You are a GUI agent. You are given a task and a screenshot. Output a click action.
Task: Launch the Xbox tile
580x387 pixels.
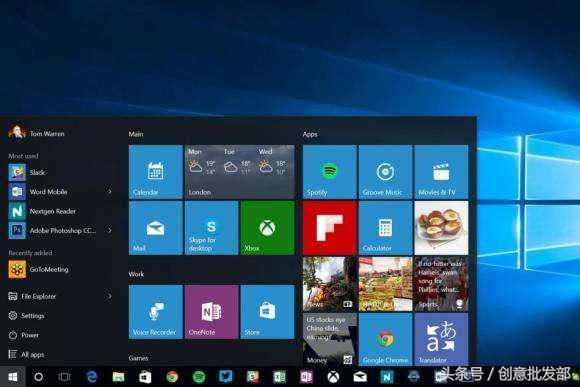(x=267, y=228)
